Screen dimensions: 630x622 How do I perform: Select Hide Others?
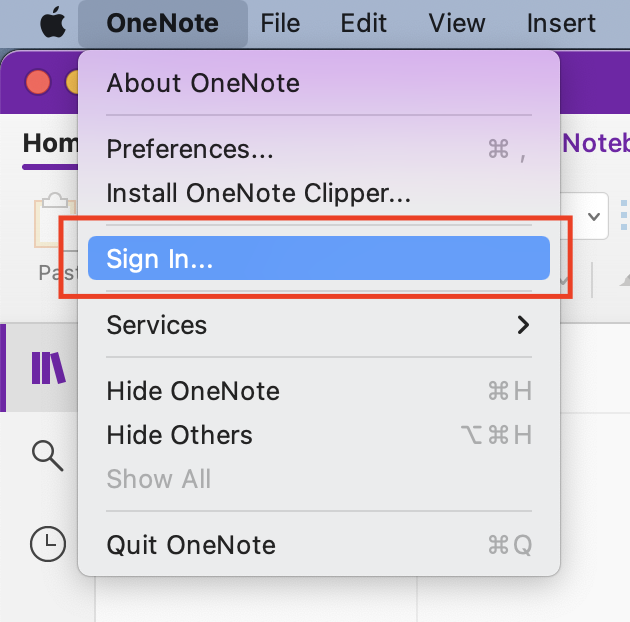[x=179, y=435]
